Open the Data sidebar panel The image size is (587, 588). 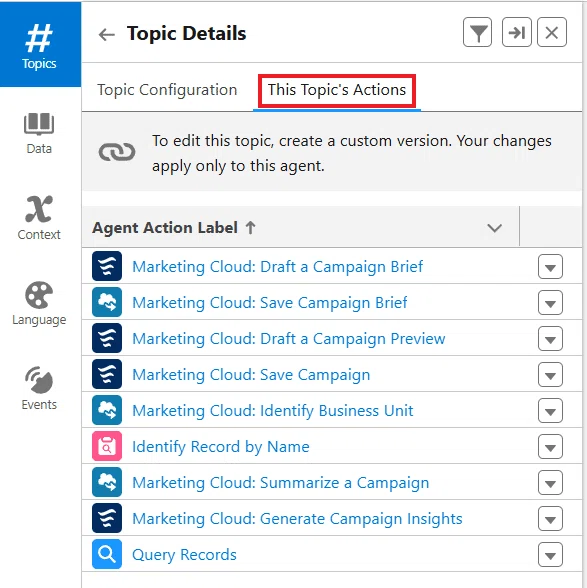[39, 133]
